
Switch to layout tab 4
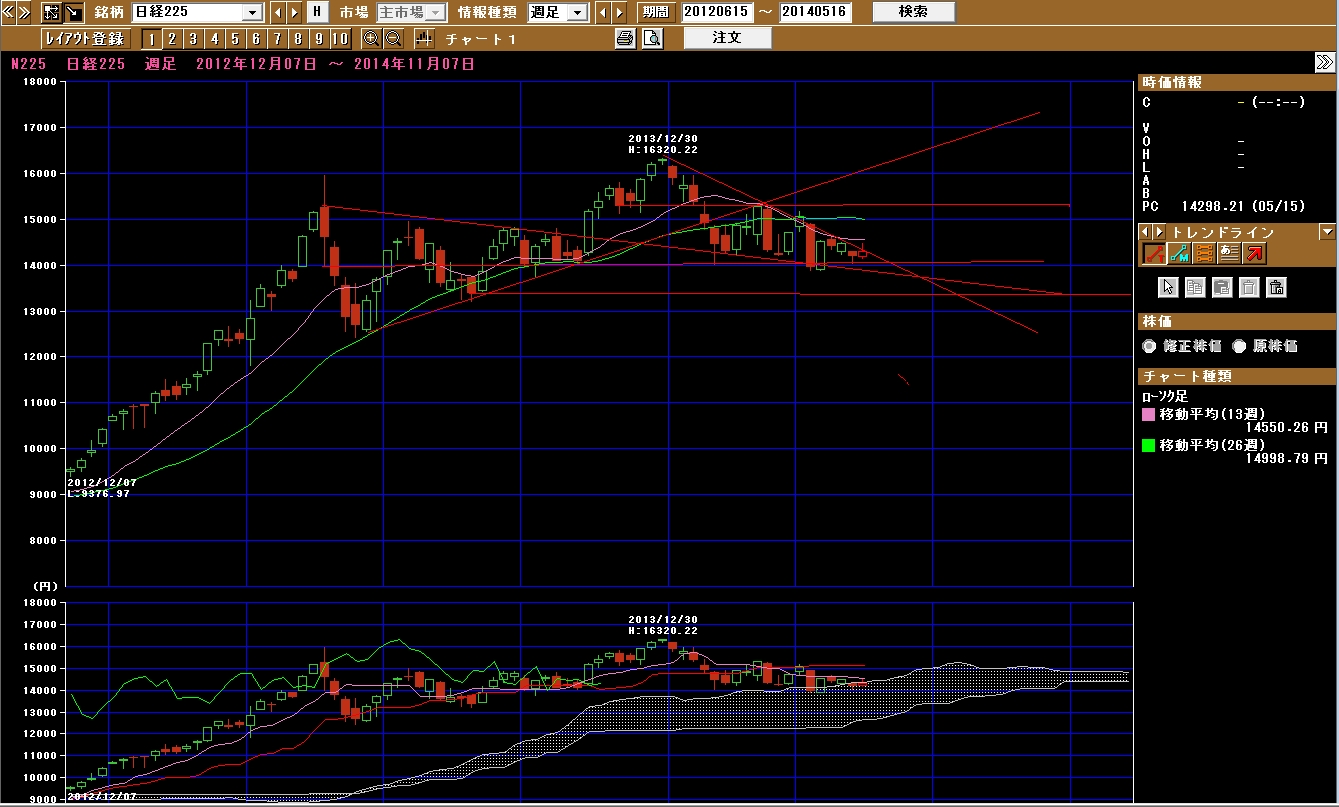(213, 38)
